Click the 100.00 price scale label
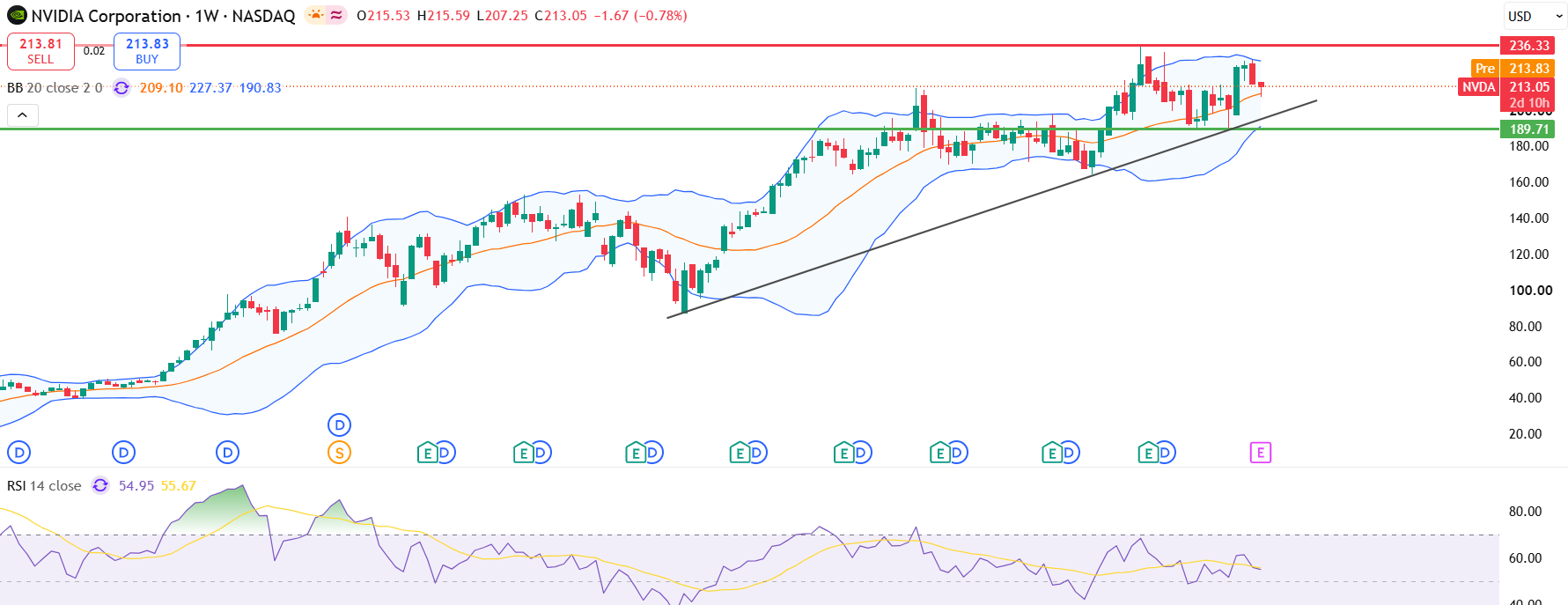 coord(1531,290)
